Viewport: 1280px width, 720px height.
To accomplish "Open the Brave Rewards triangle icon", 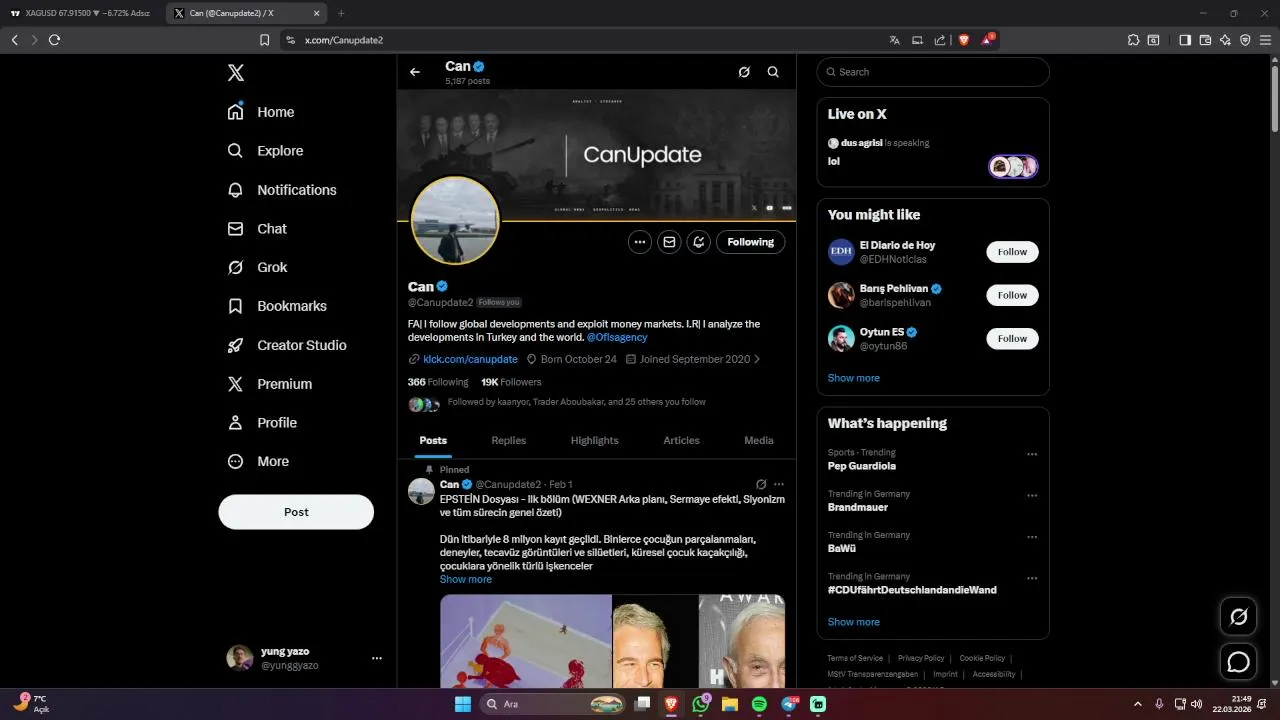I will [988, 40].
